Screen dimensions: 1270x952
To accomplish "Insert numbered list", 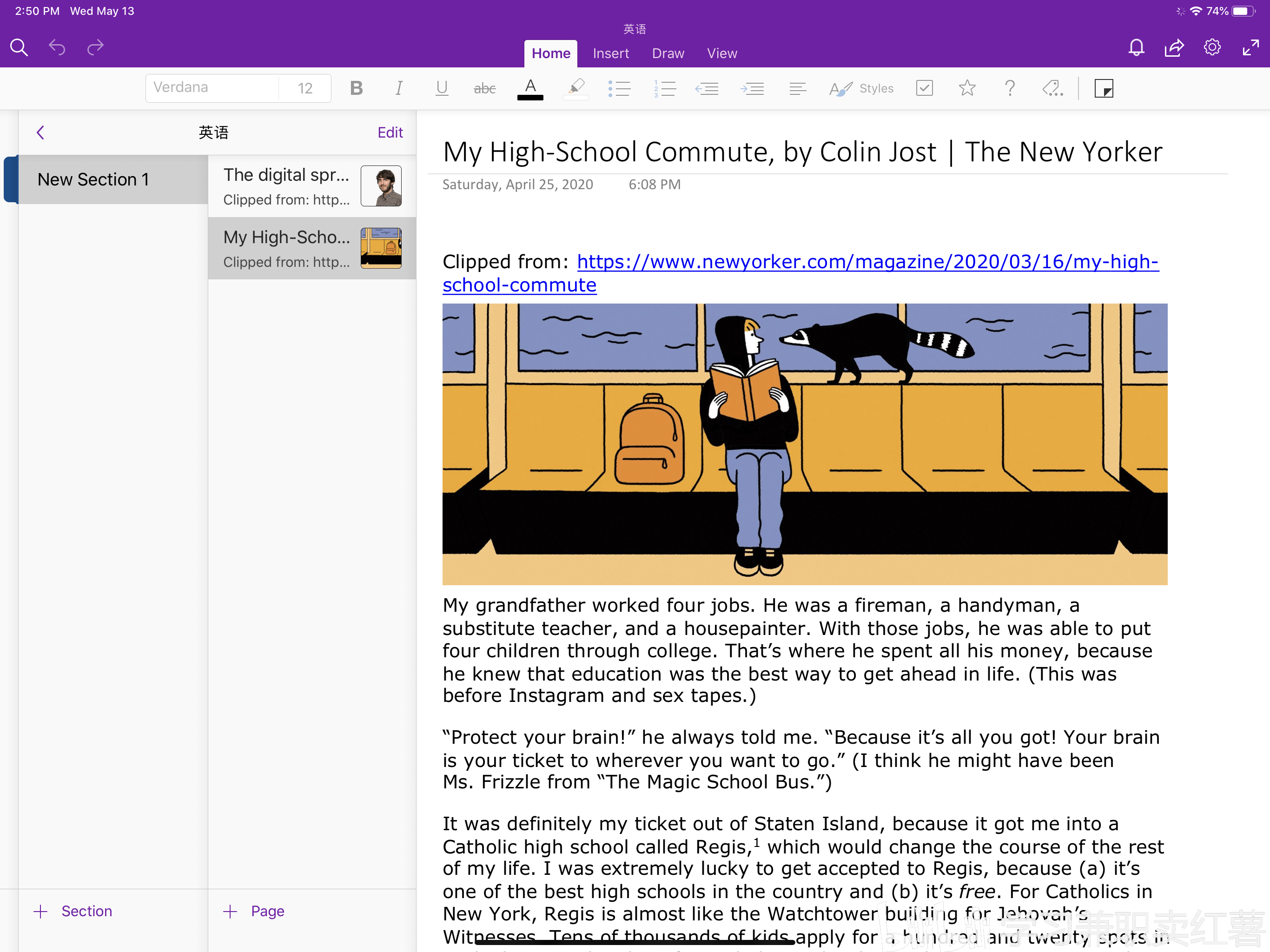I will pos(665,88).
